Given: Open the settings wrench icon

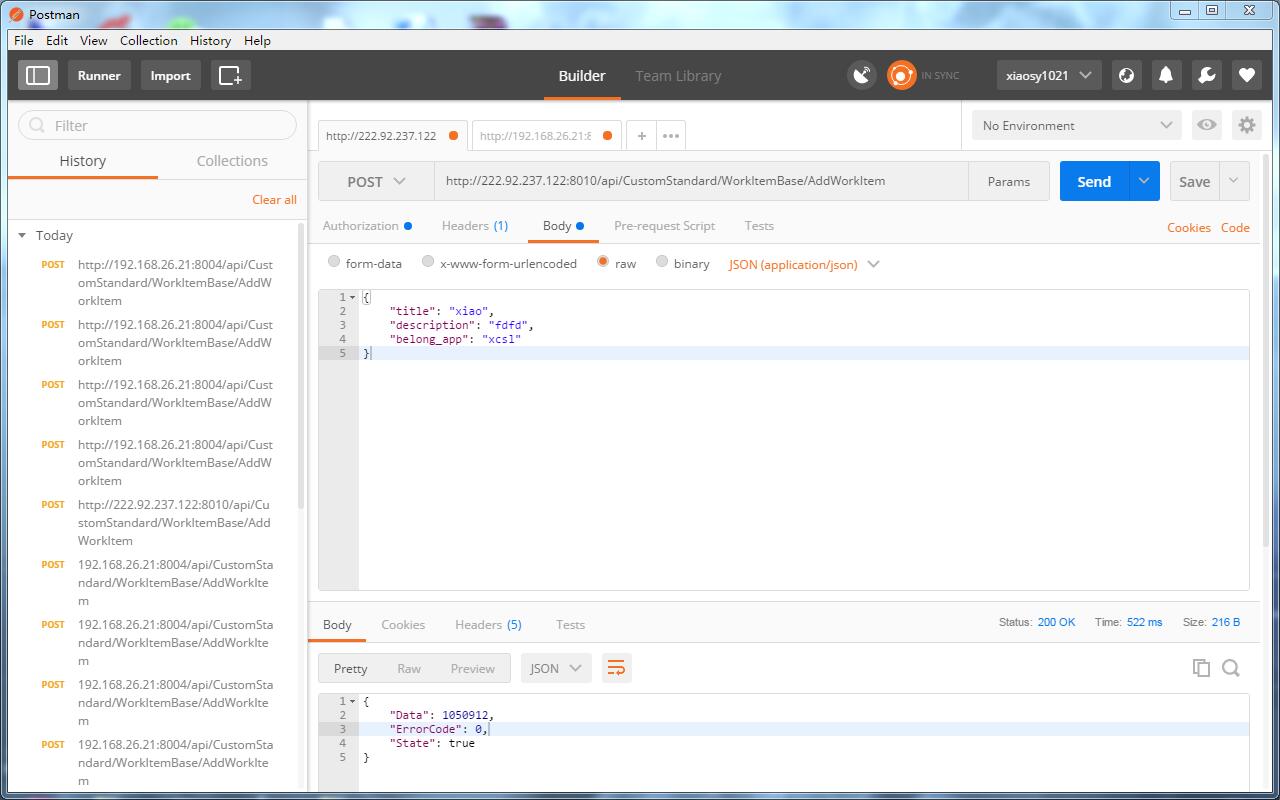Looking at the screenshot, I should (x=1206, y=75).
